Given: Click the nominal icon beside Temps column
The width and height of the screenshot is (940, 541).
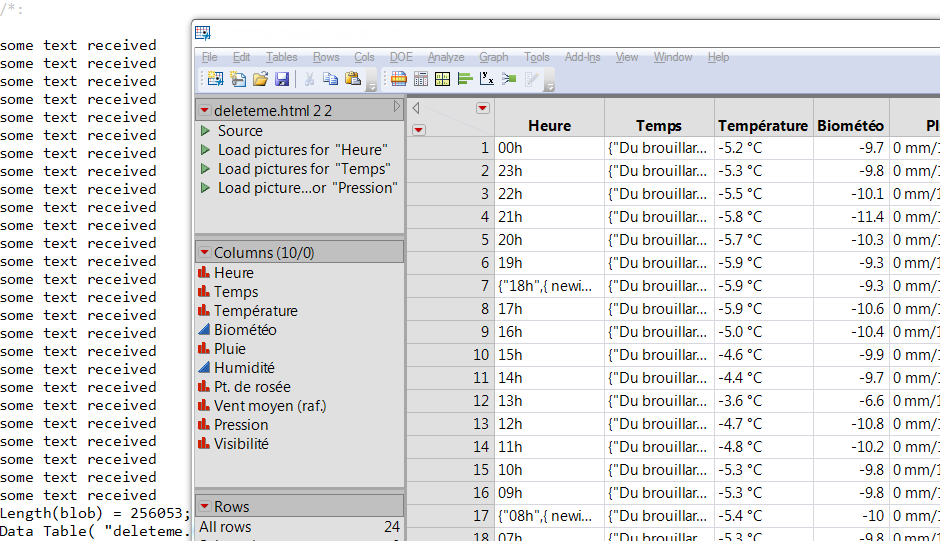Looking at the screenshot, I should [x=204, y=291].
